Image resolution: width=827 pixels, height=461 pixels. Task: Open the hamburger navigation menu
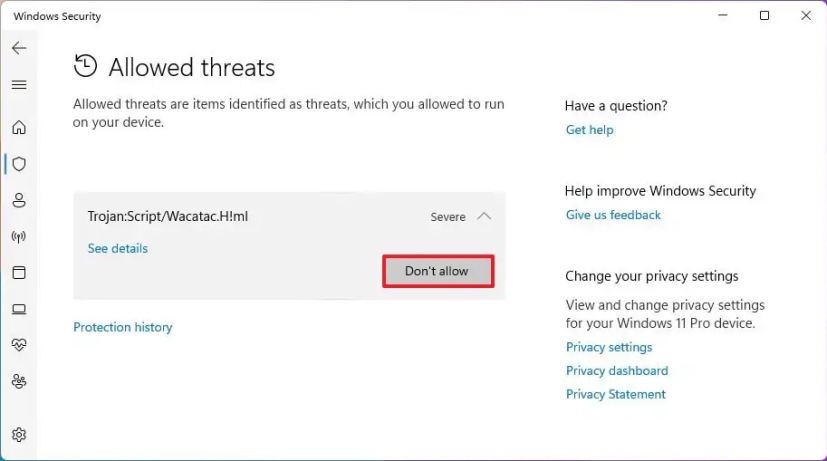(19, 85)
